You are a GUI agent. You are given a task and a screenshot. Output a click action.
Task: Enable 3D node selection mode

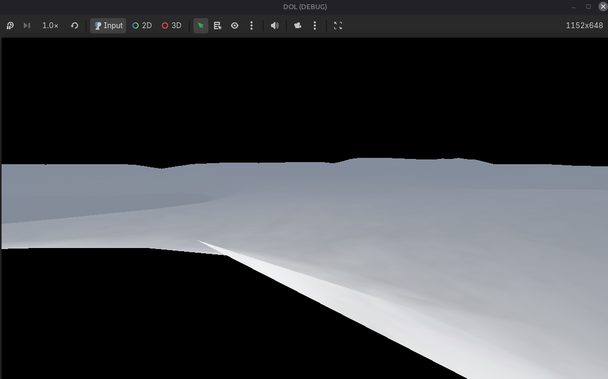171,26
